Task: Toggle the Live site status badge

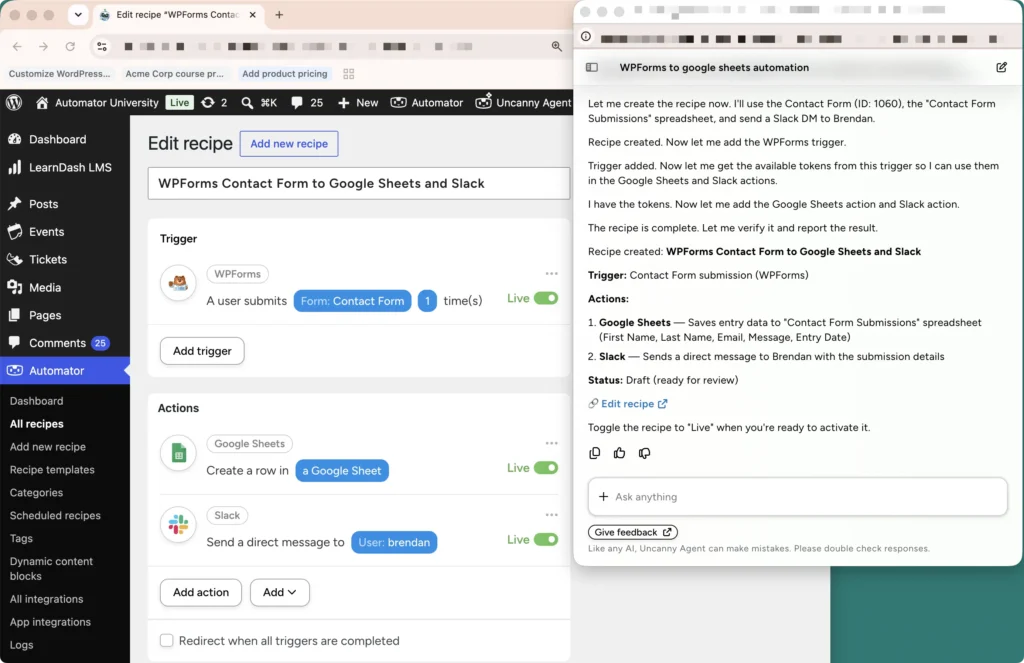Action: click(x=179, y=103)
